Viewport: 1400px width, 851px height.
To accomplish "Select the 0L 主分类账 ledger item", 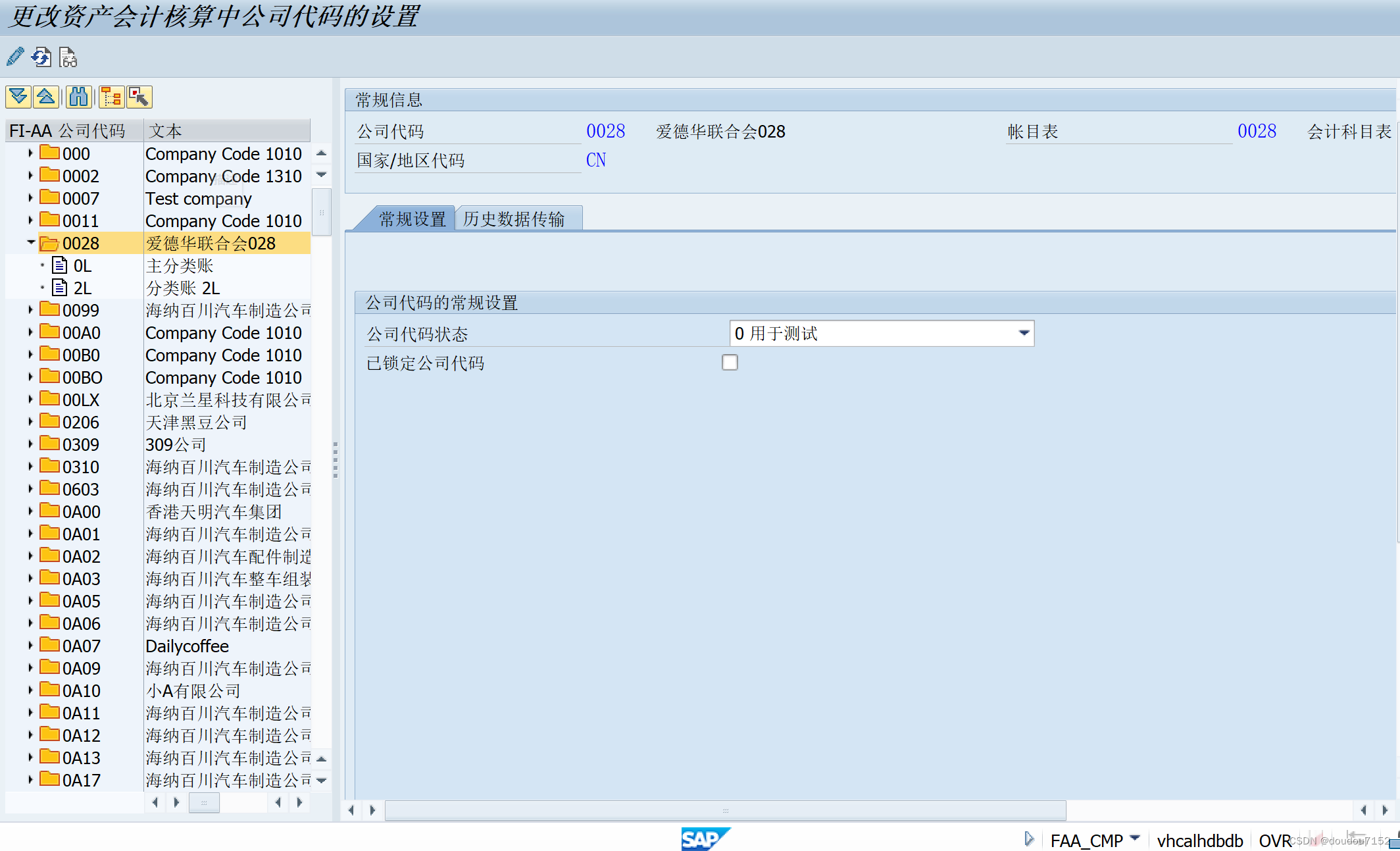I will click(x=82, y=266).
